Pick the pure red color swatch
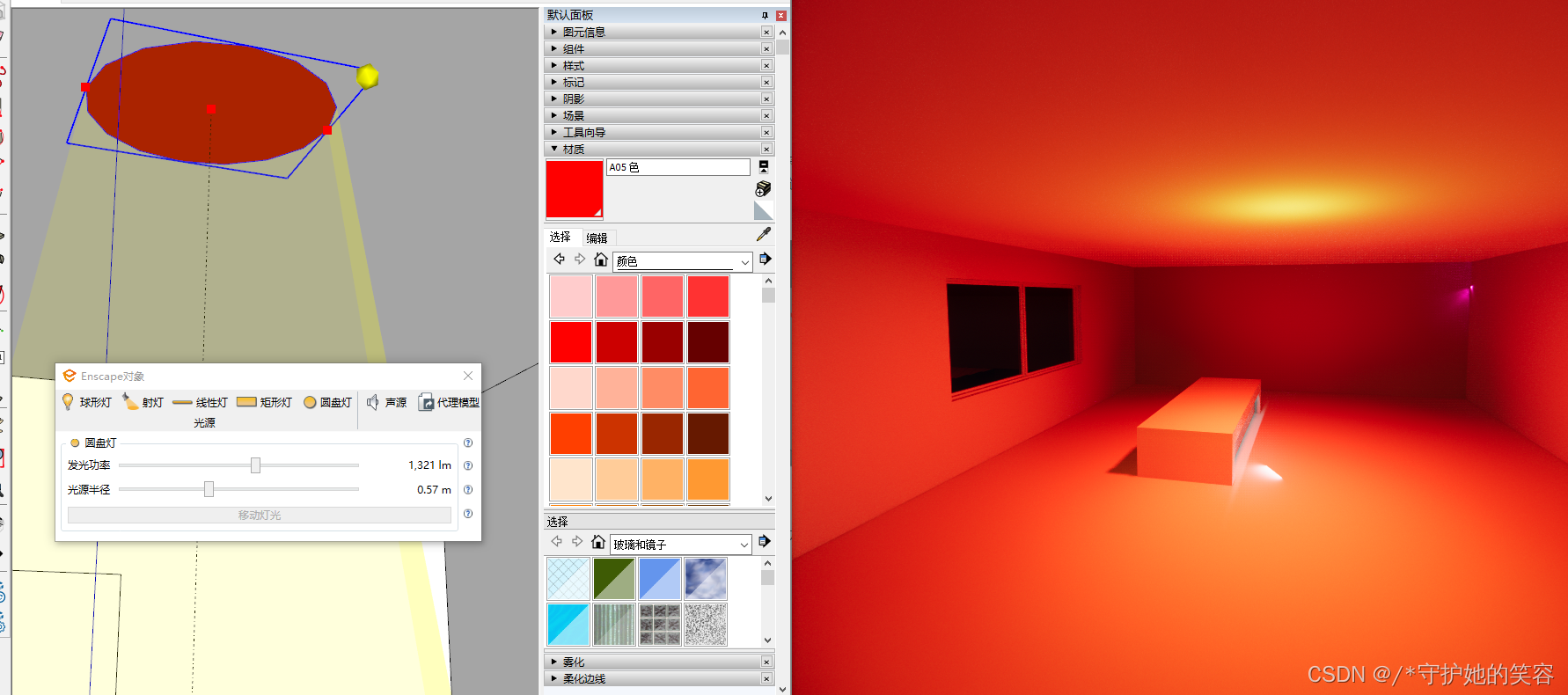Viewport: 1568px width, 695px height. point(571,342)
